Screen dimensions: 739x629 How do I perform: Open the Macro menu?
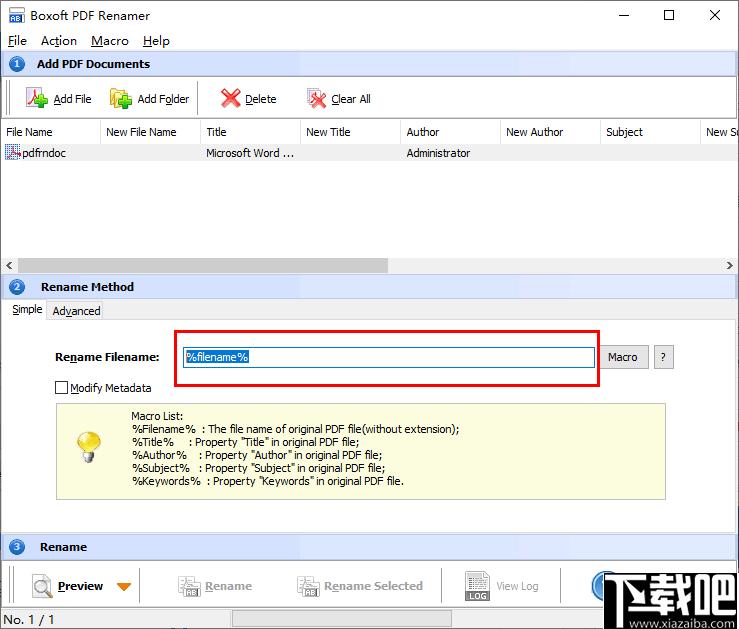pos(109,41)
